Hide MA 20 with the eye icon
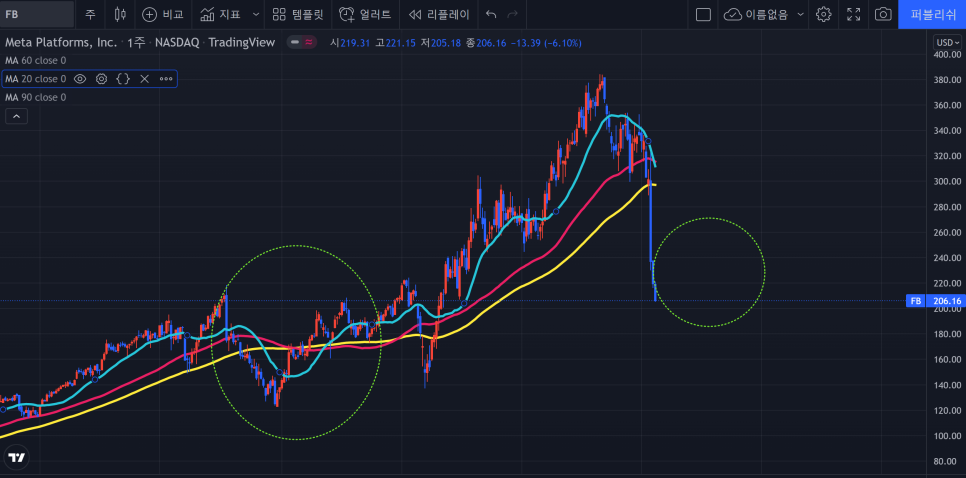The image size is (966, 478). pos(79,79)
